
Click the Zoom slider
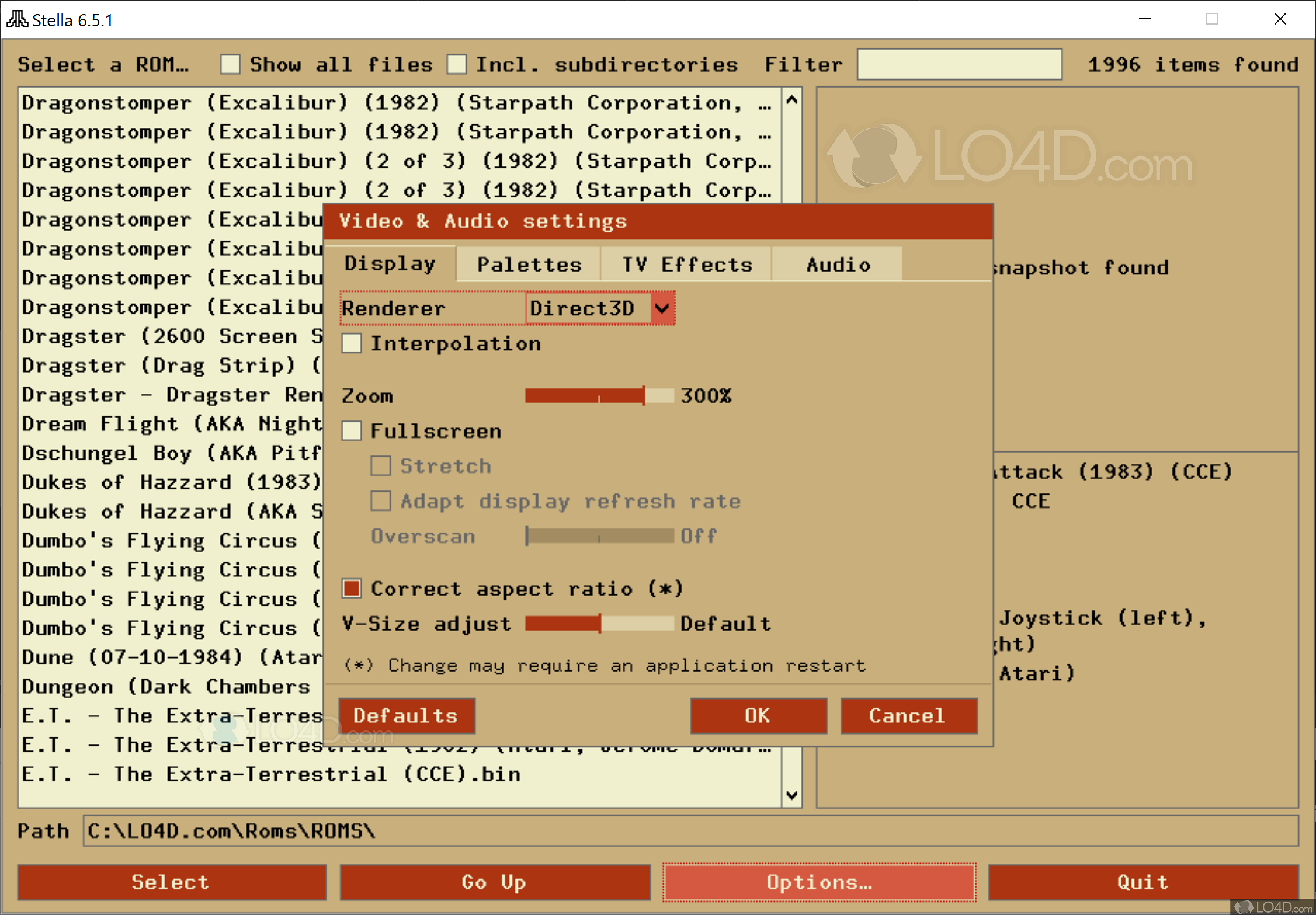point(599,396)
